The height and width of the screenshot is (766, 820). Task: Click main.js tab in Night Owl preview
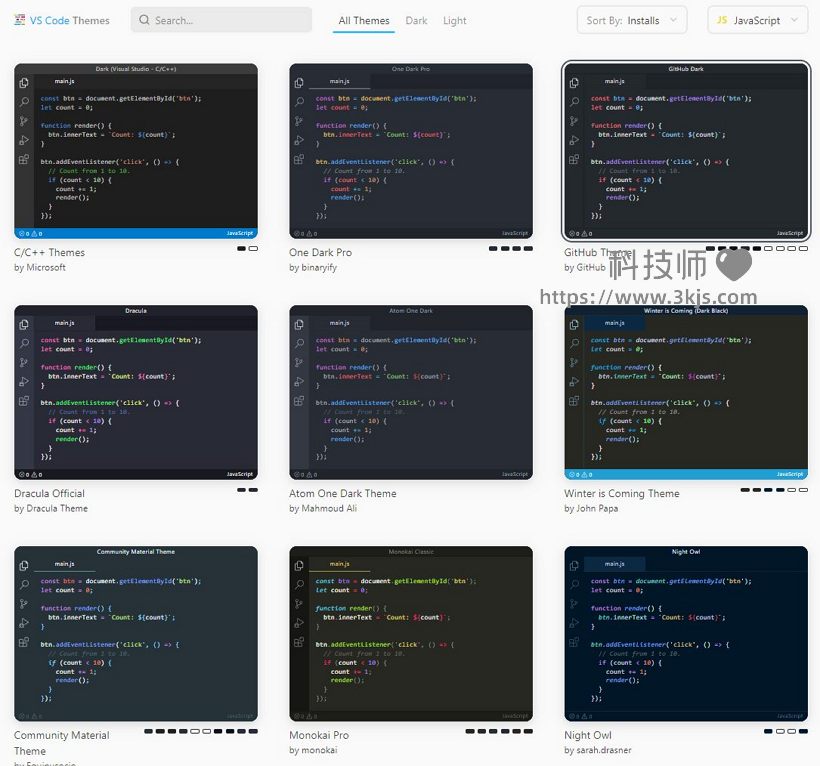click(x=614, y=564)
